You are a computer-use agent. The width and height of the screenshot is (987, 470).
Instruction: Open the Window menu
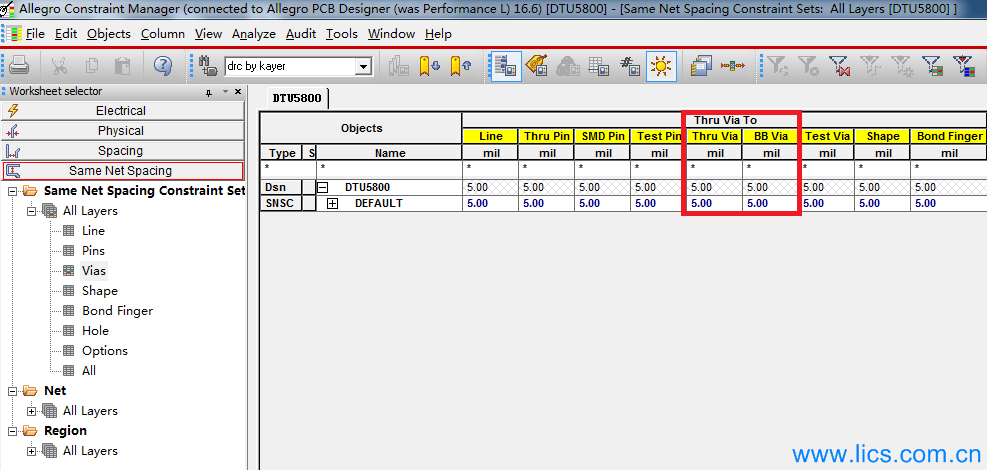coord(392,34)
